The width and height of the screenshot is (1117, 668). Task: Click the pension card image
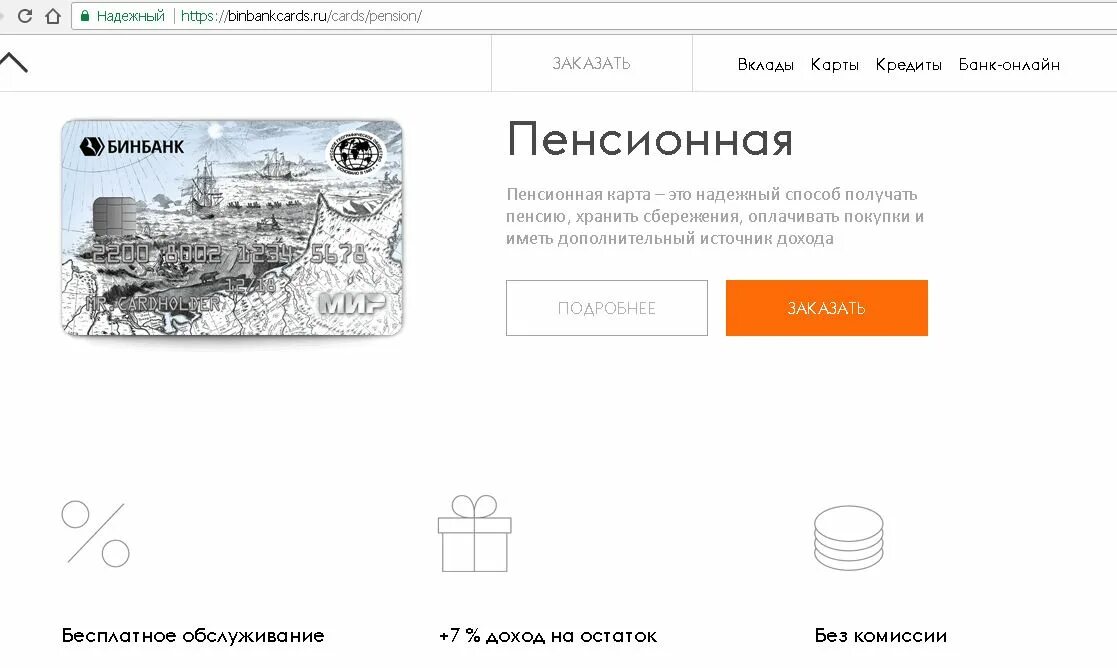232,228
